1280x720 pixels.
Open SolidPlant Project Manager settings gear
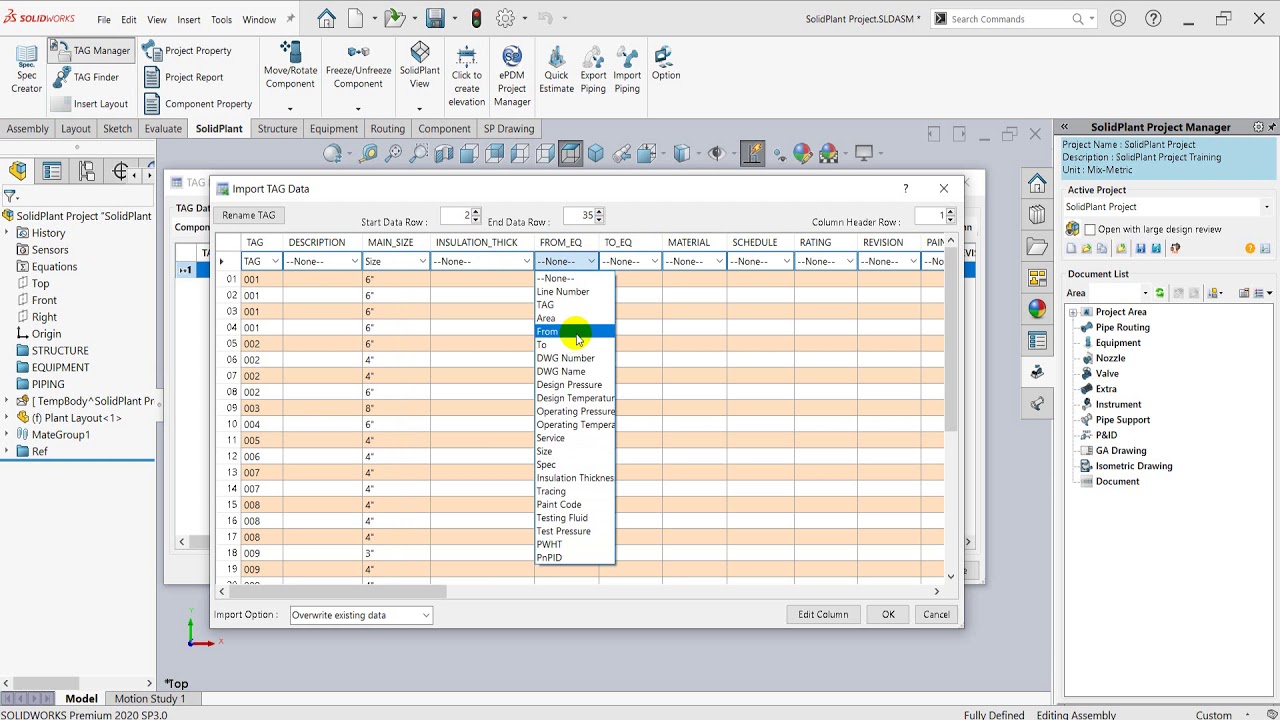(1258, 127)
